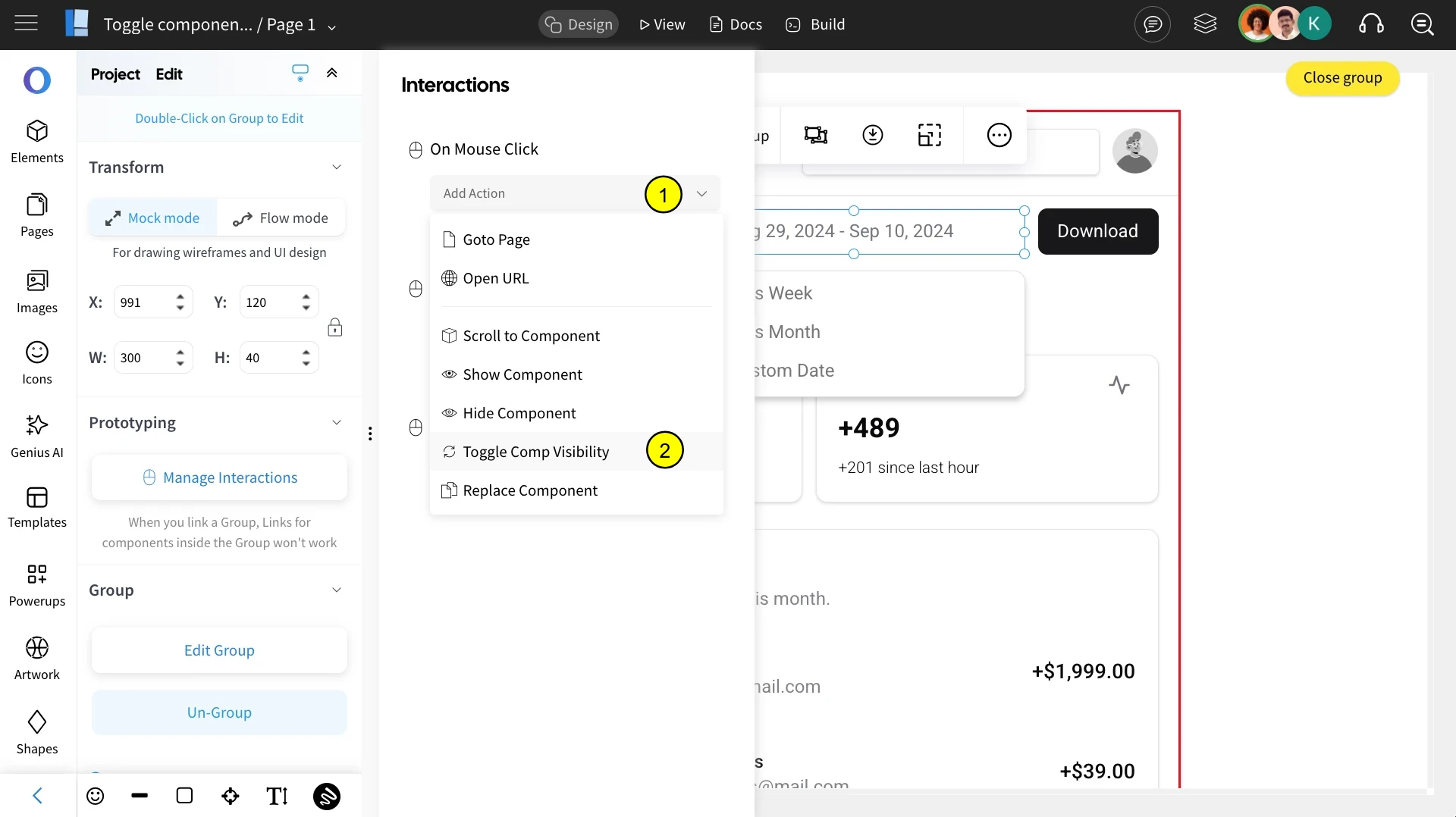Screen dimensions: 1456x817
Task: Open the Genius AI panel
Action: click(x=36, y=437)
